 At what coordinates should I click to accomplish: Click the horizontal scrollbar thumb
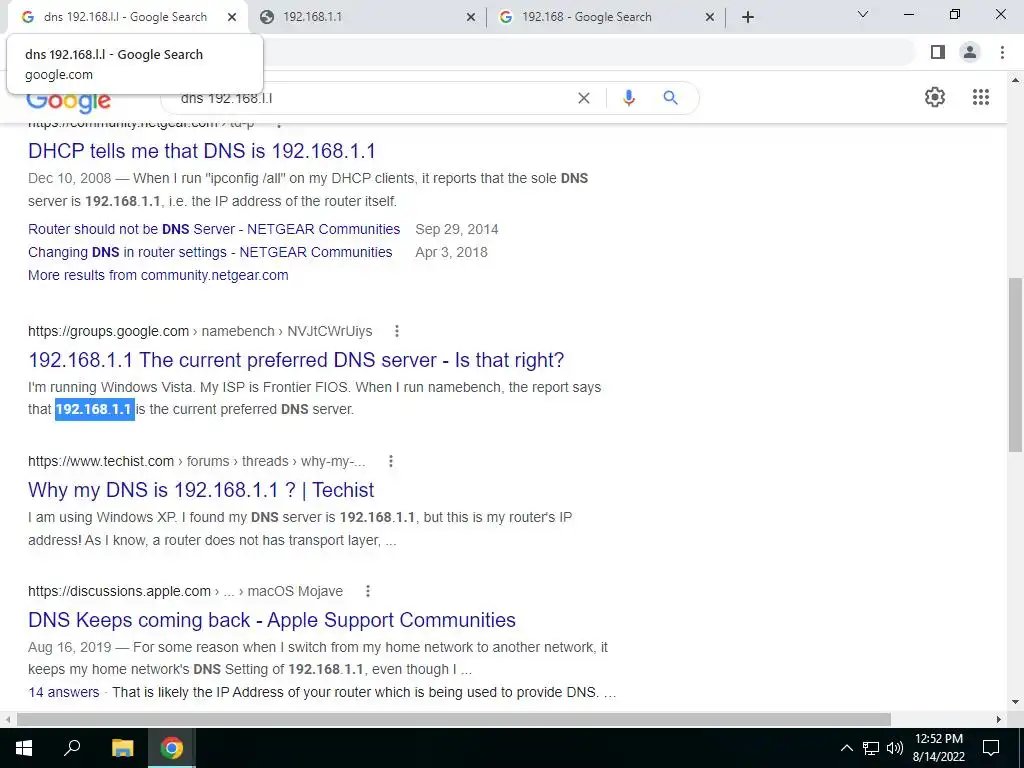point(454,719)
